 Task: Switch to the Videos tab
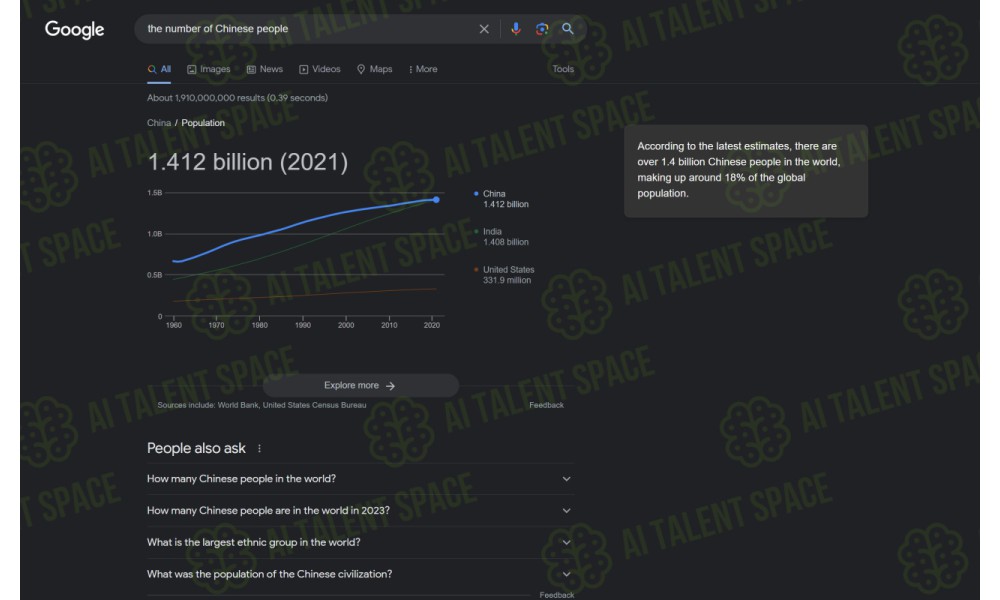click(x=320, y=69)
